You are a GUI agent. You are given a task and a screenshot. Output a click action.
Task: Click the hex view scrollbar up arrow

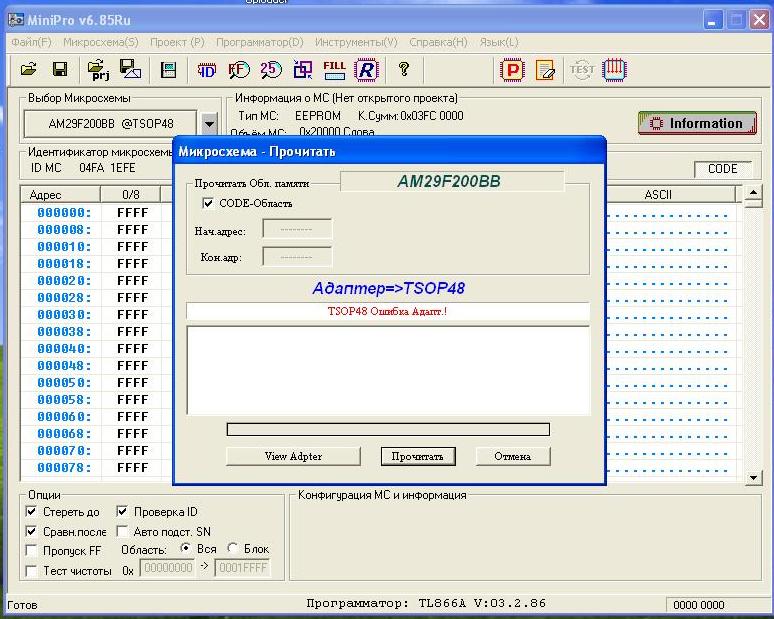pyautogui.click(x=753, y=193)
